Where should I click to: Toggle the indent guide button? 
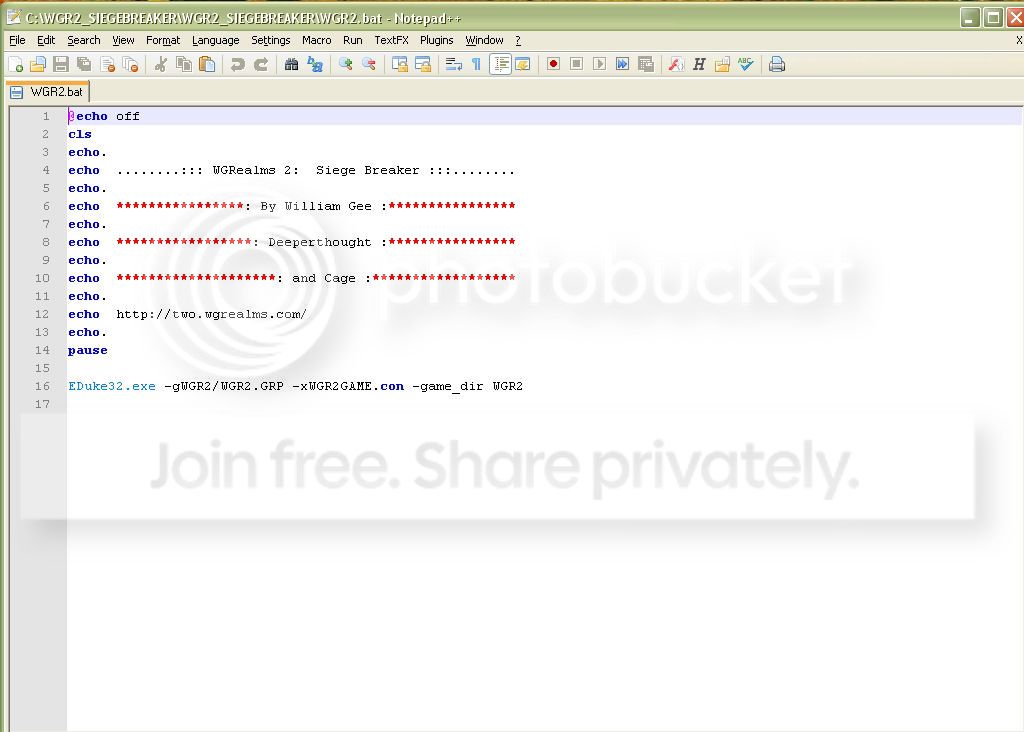pos(500,64)
